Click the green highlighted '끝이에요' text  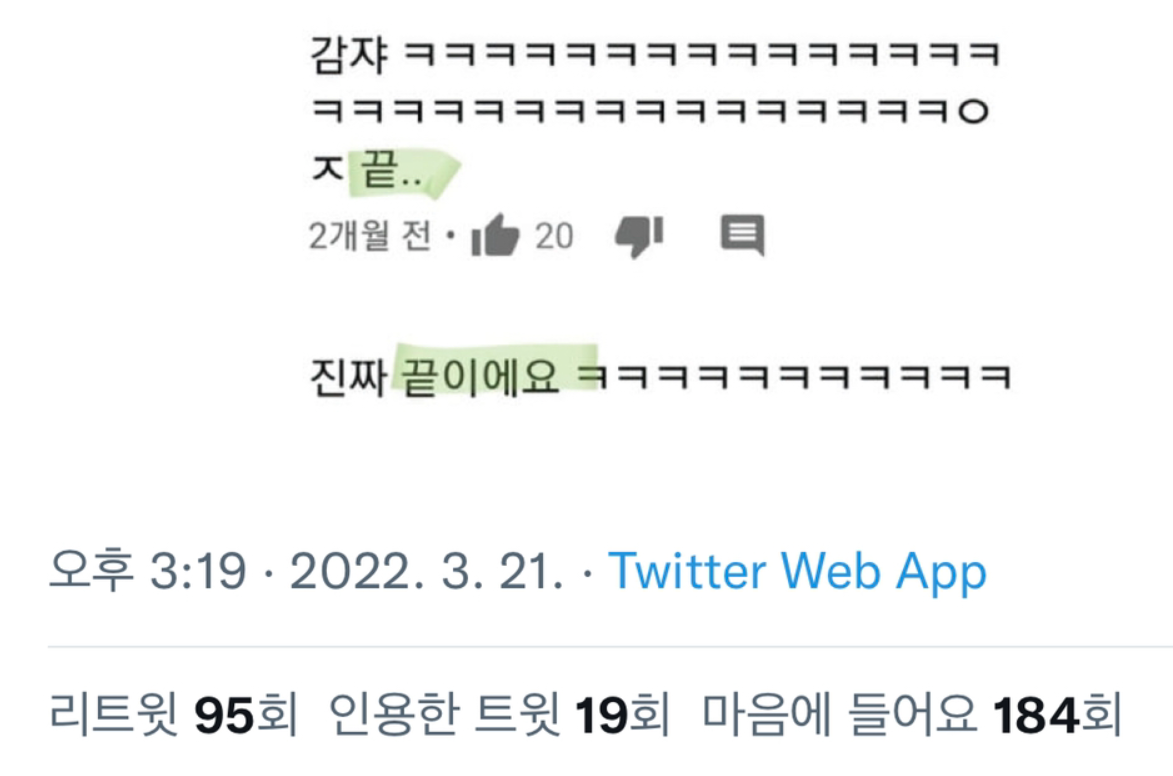(480, 376)
